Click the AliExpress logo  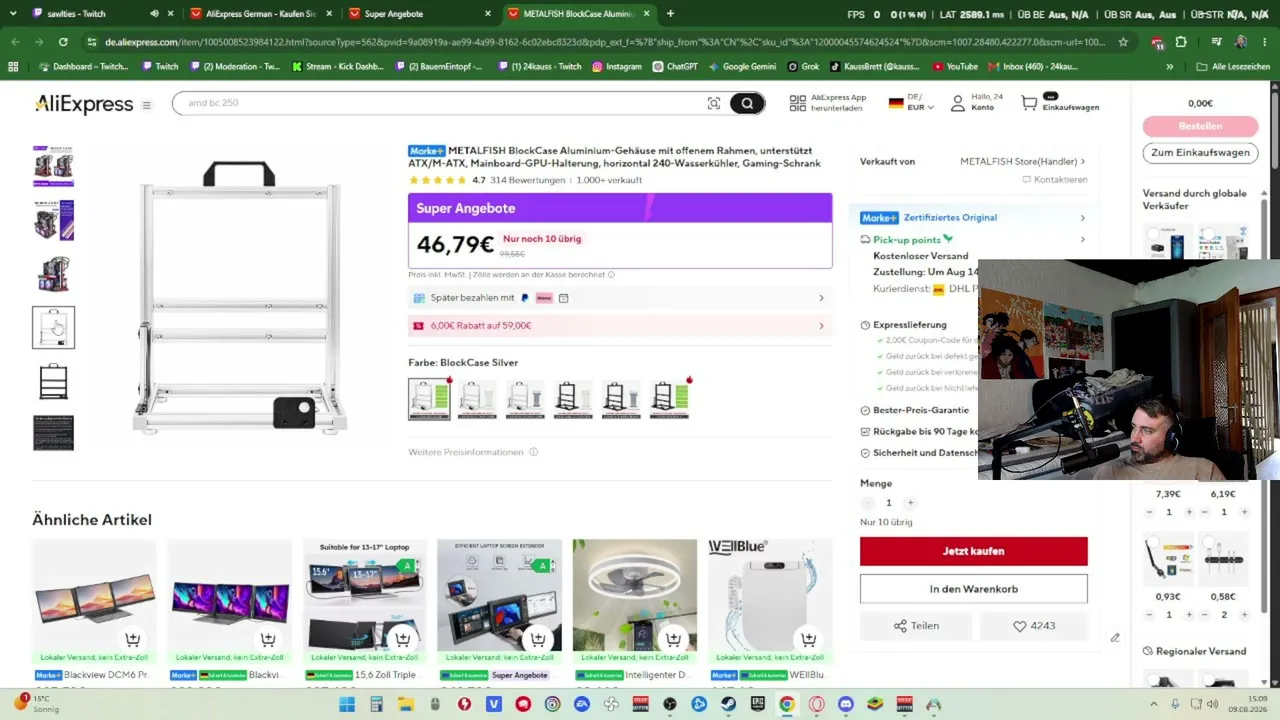pos(84,104)
